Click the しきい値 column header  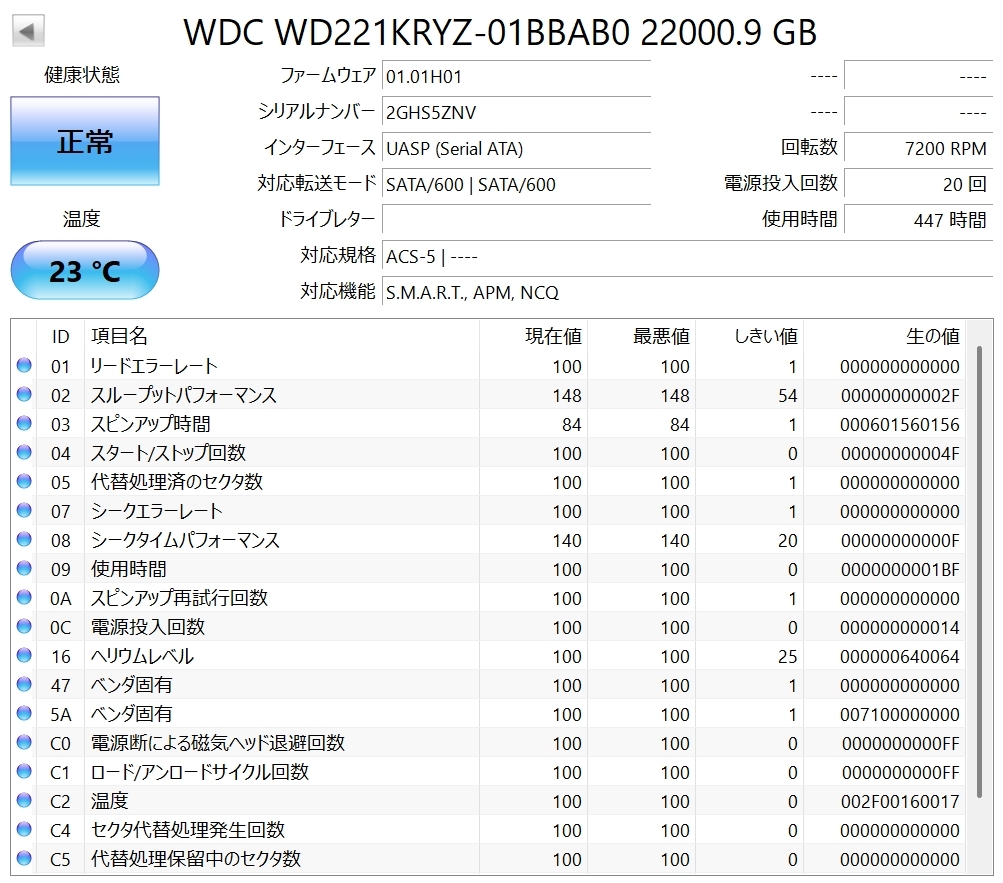(x=750, y=336)
